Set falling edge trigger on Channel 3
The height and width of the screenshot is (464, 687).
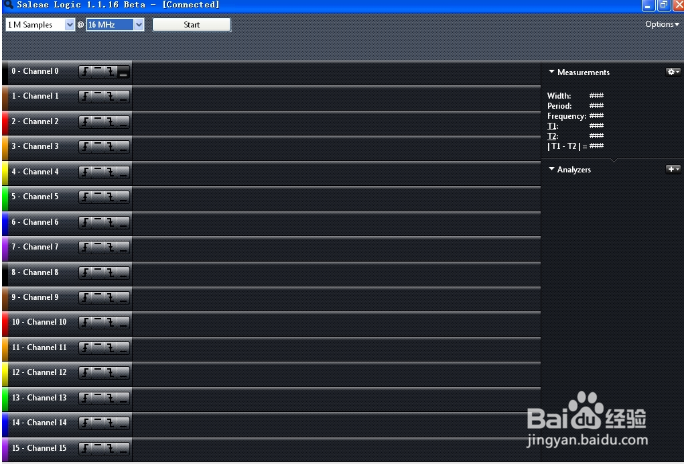point(110,146)
